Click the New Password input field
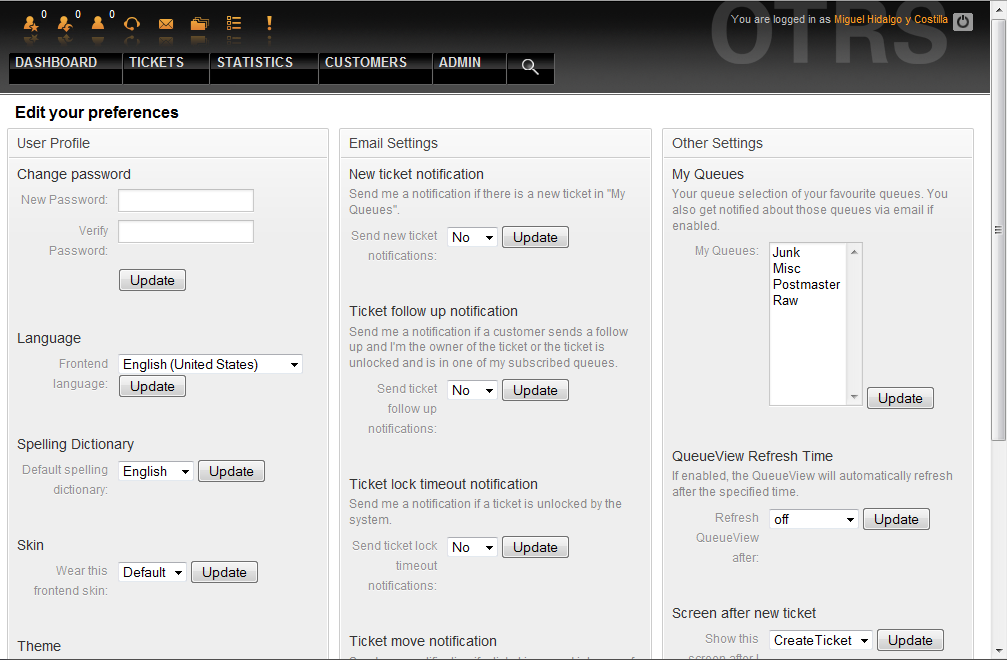This screenshot has height=660, width=1007. (186, 200)
